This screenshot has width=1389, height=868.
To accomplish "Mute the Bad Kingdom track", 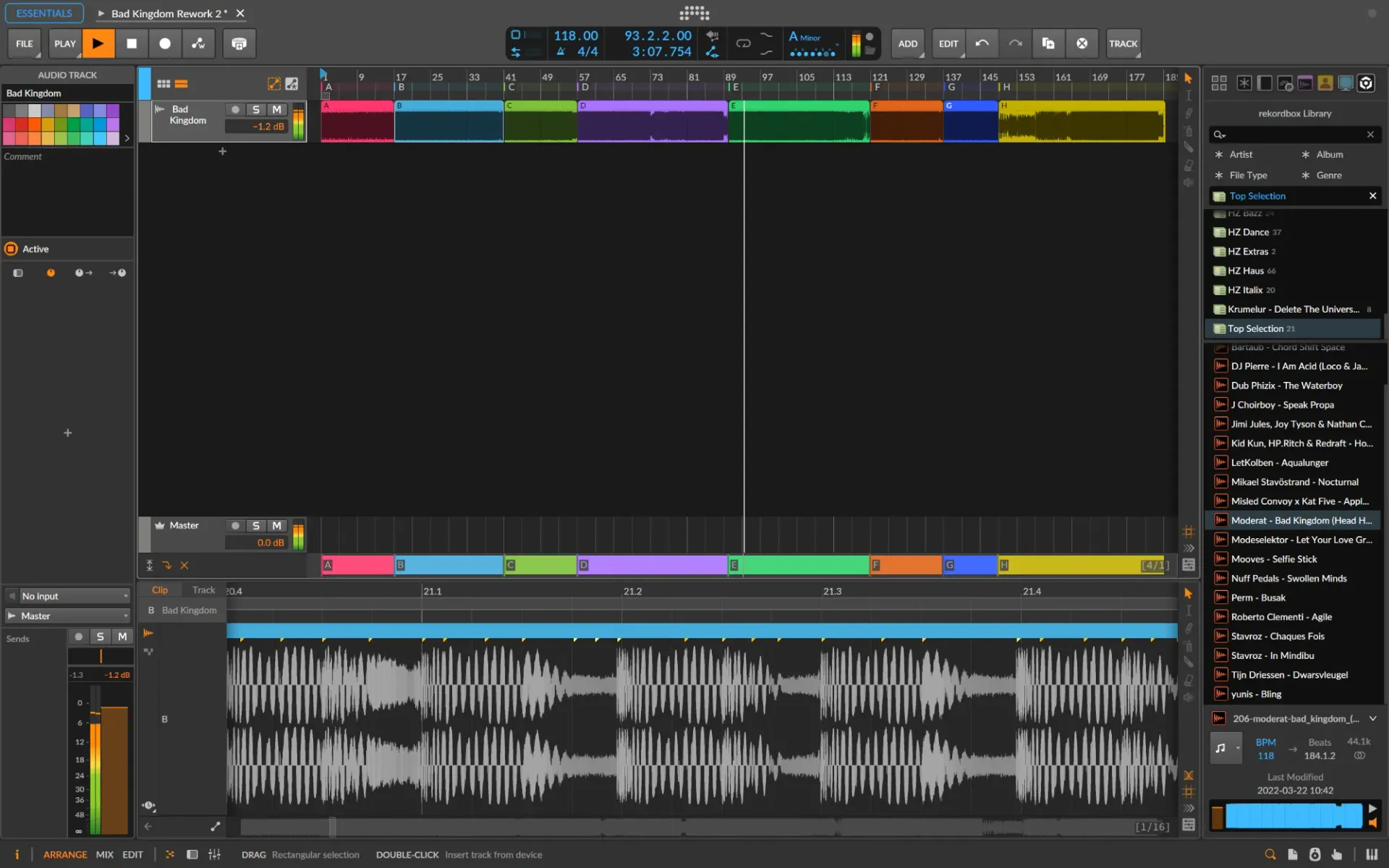I will (x=276, y=109).
